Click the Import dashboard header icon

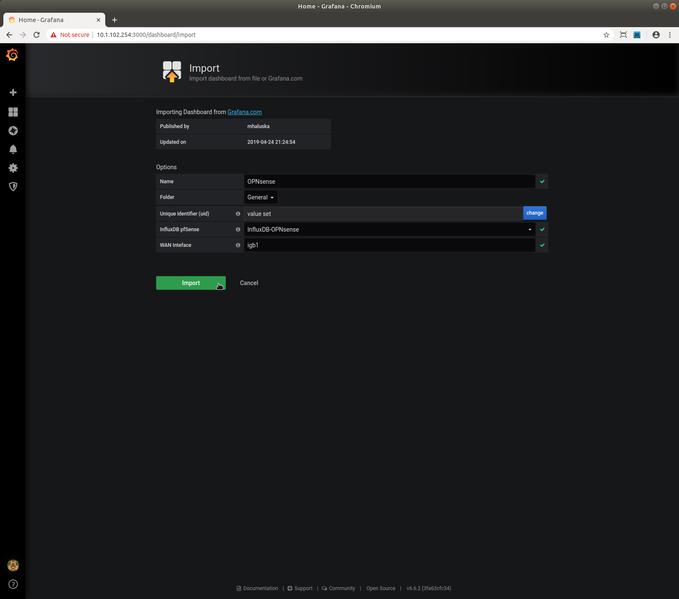point(172,71)
